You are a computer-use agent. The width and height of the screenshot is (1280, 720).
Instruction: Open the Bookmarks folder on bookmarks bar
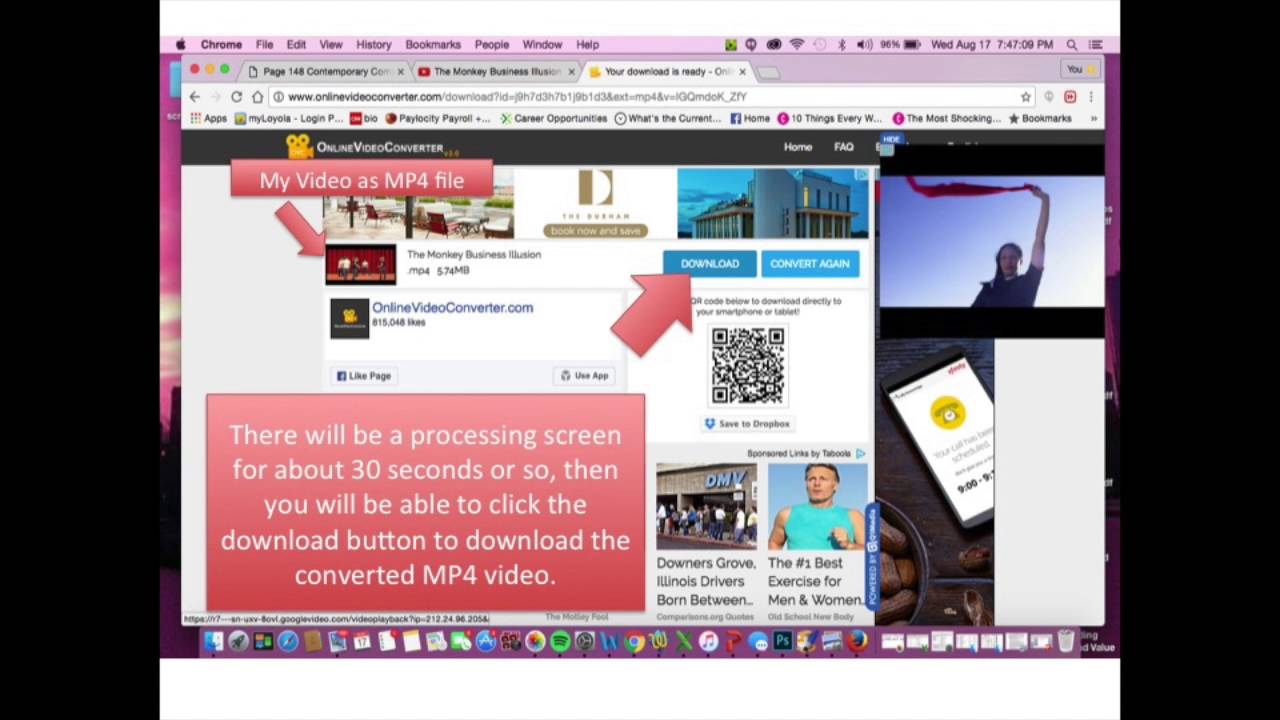tap(1040, 118)
